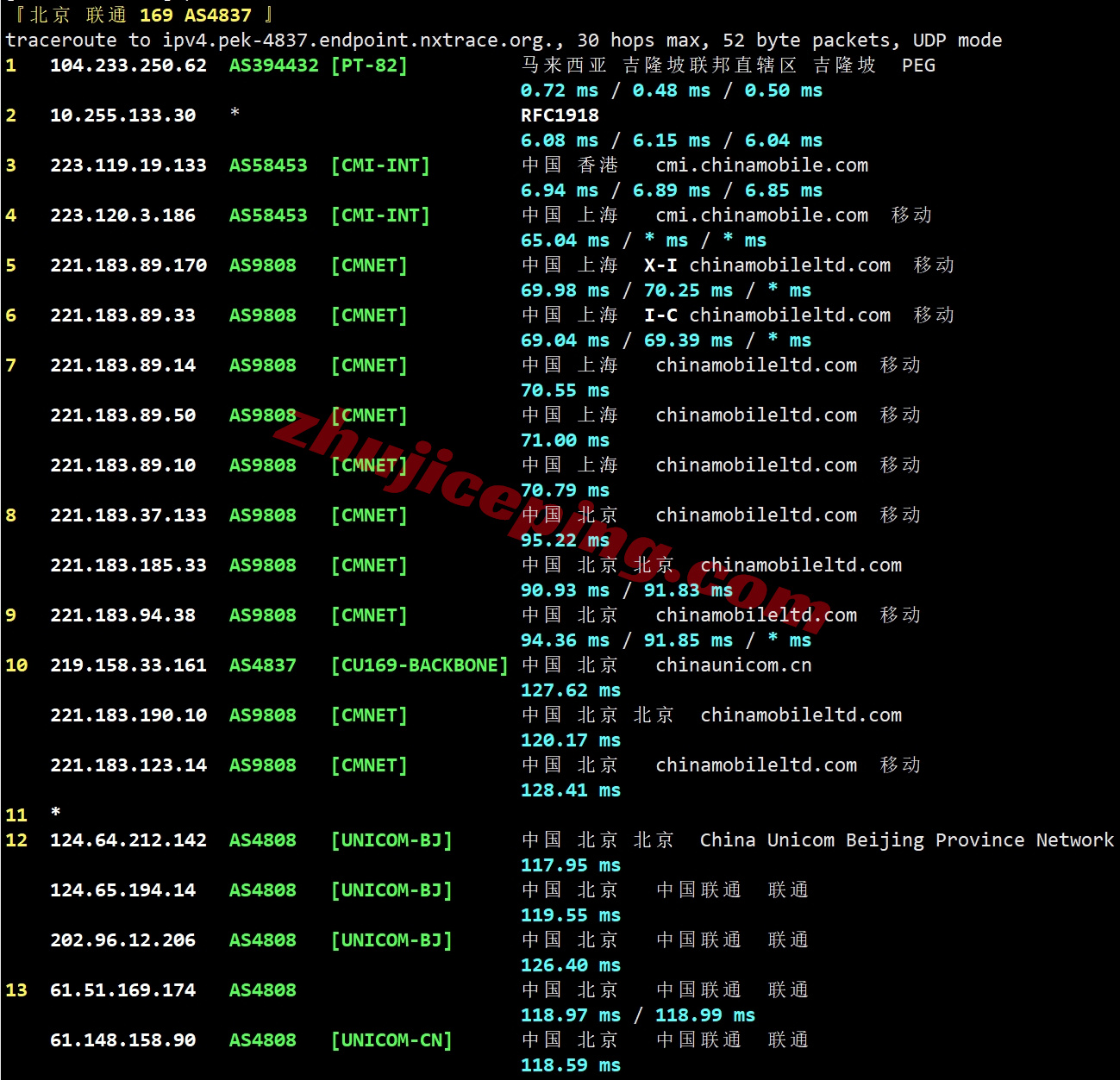Viewport: 1120px width, 1080px height.
Task: Click the latency value 120.17 ms
Action: (x=571, y=740)
